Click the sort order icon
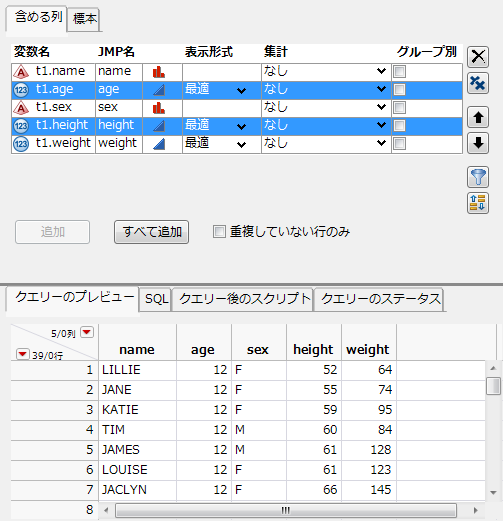Viewport: 503px width, 521px height. click(x=478, y=203)
